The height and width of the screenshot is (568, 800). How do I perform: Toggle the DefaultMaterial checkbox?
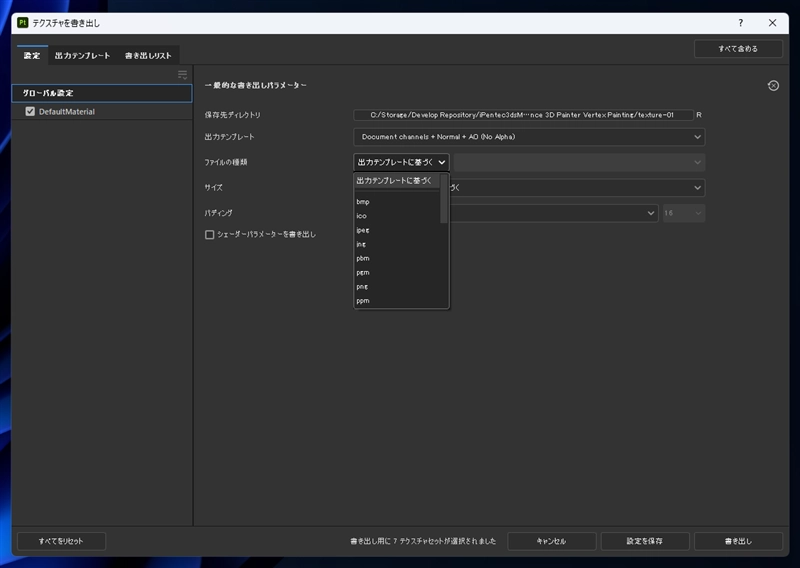pos(30,111)
